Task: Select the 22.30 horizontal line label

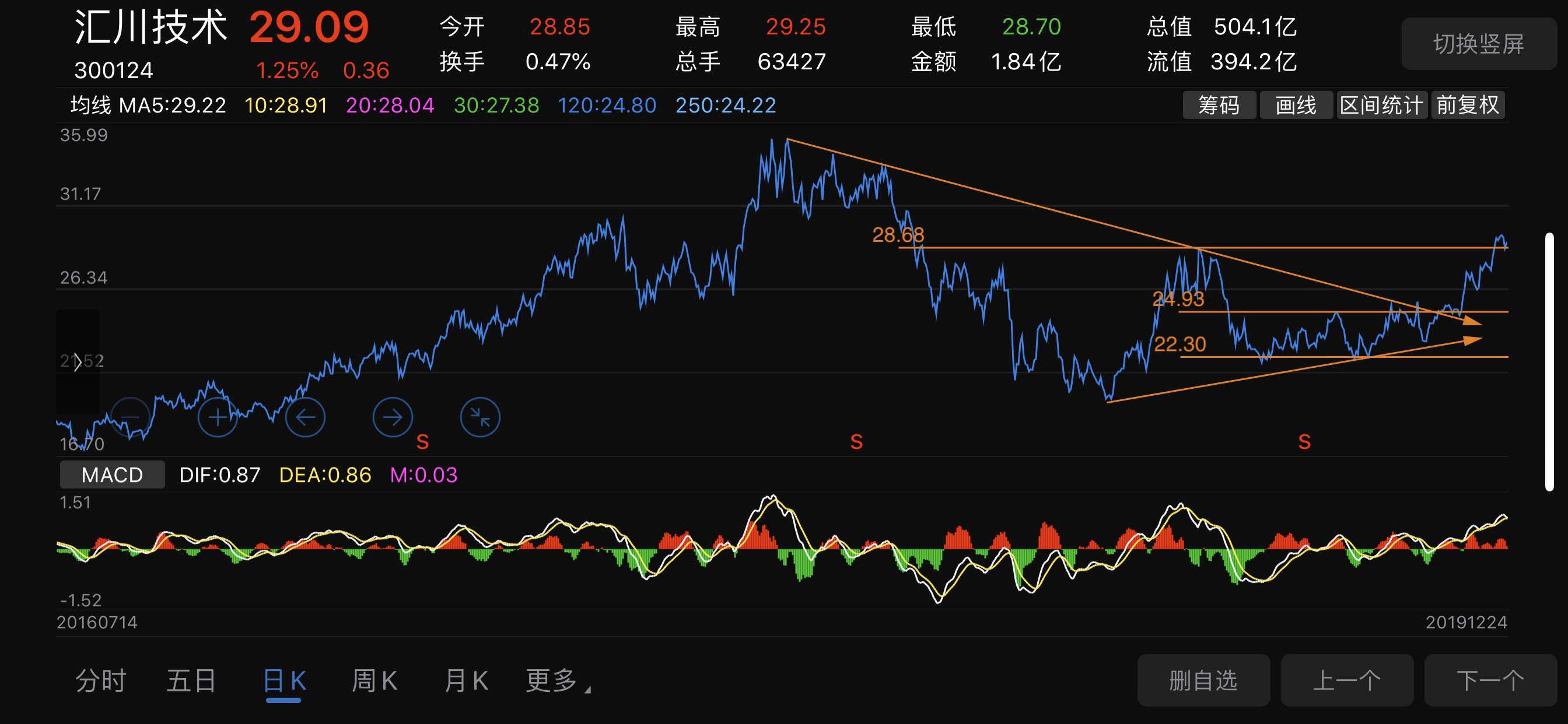Action: coord(1180,345)
